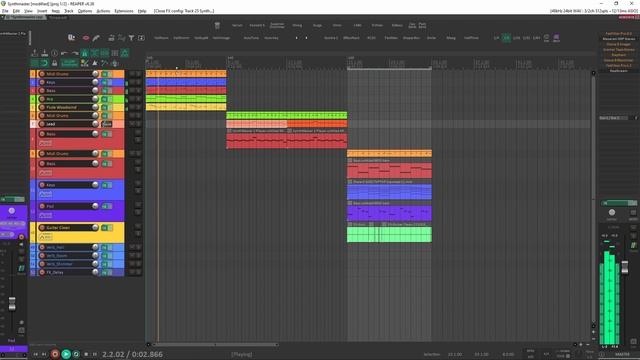Click the time selection bar in ruler
This screenshot has height=360, width=640.
coord(389,69)
